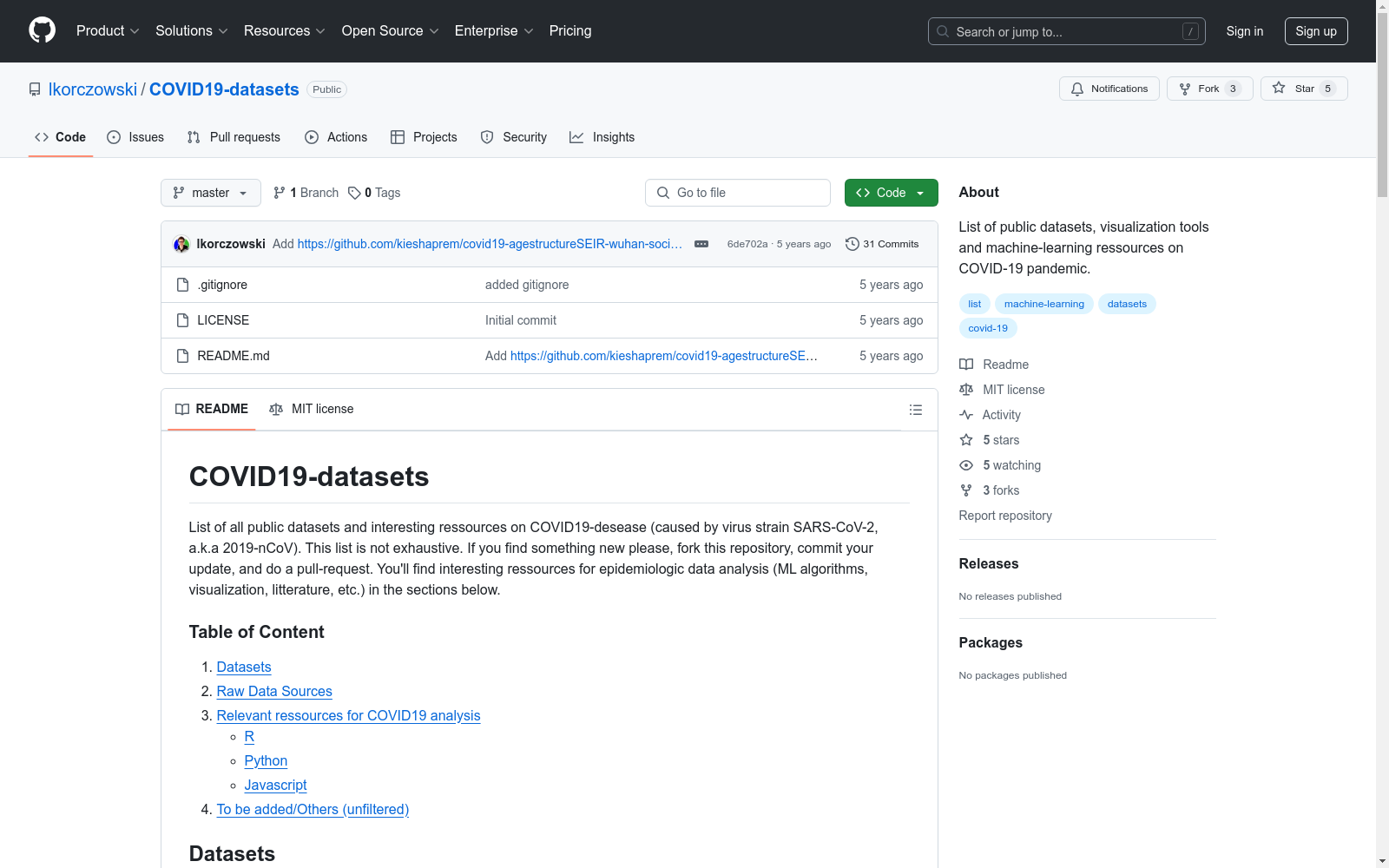
Task: Open To be added/Others (unfiltered) link
Action: pos(313,809)
